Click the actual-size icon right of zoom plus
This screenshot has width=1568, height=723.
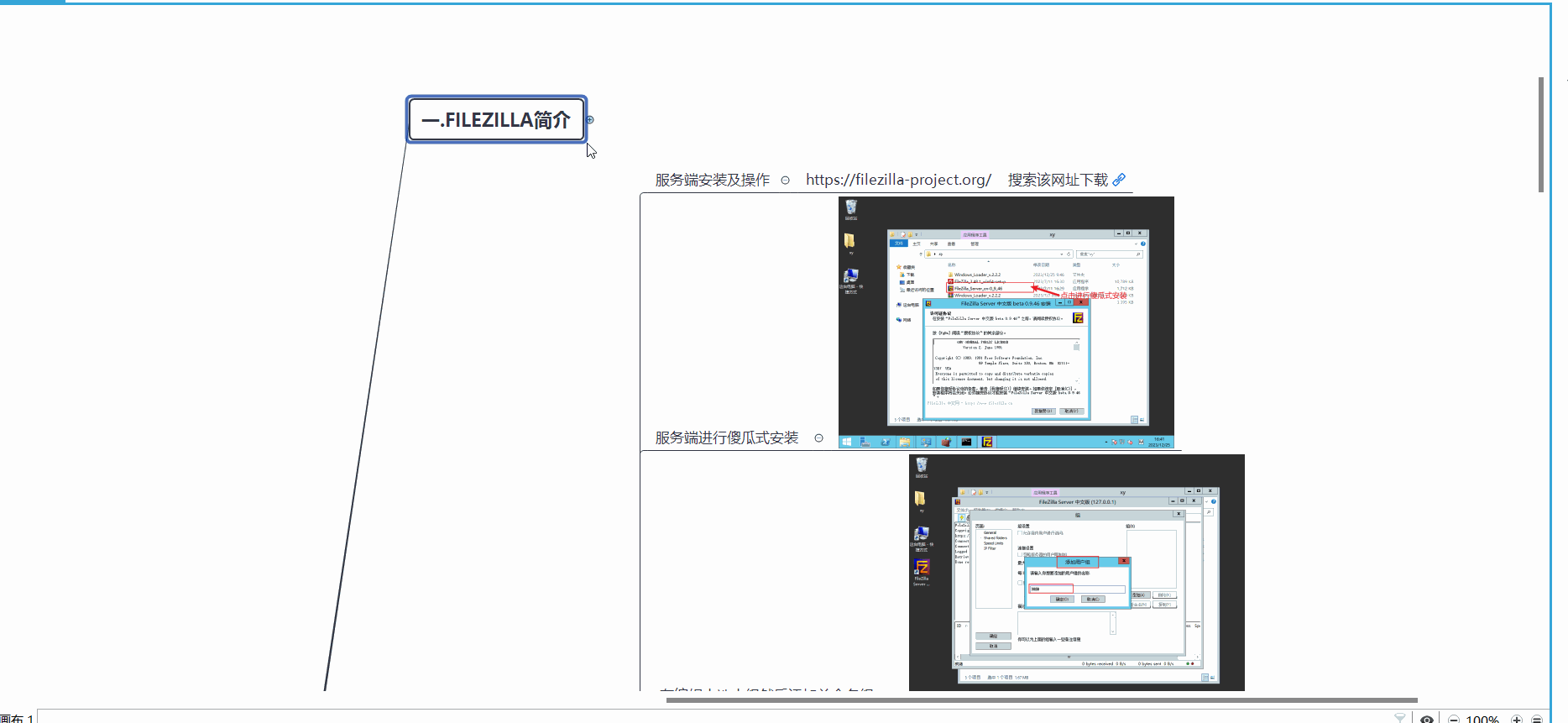1537,720
